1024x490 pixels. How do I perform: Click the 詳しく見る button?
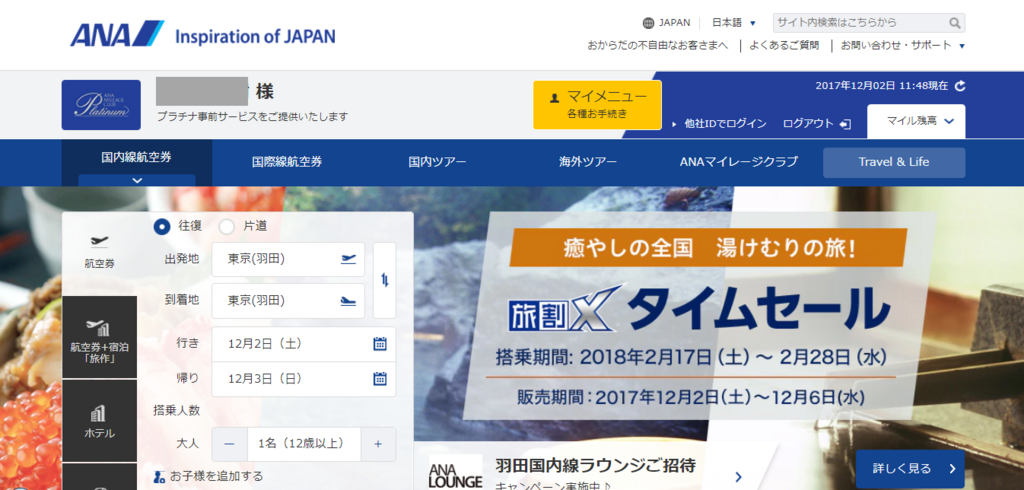pos(910,468)
